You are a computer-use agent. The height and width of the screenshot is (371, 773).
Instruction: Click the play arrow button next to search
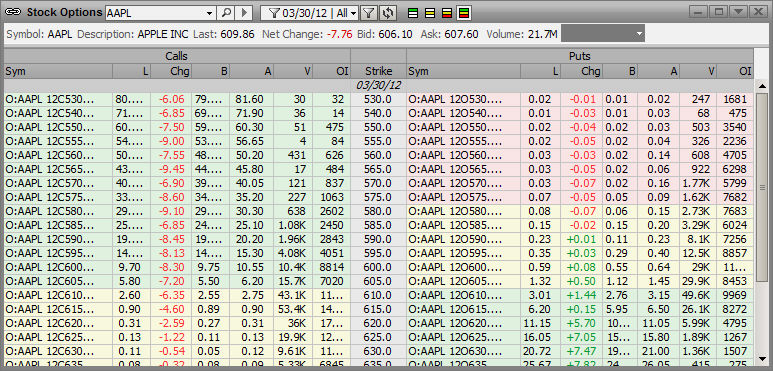244,13
